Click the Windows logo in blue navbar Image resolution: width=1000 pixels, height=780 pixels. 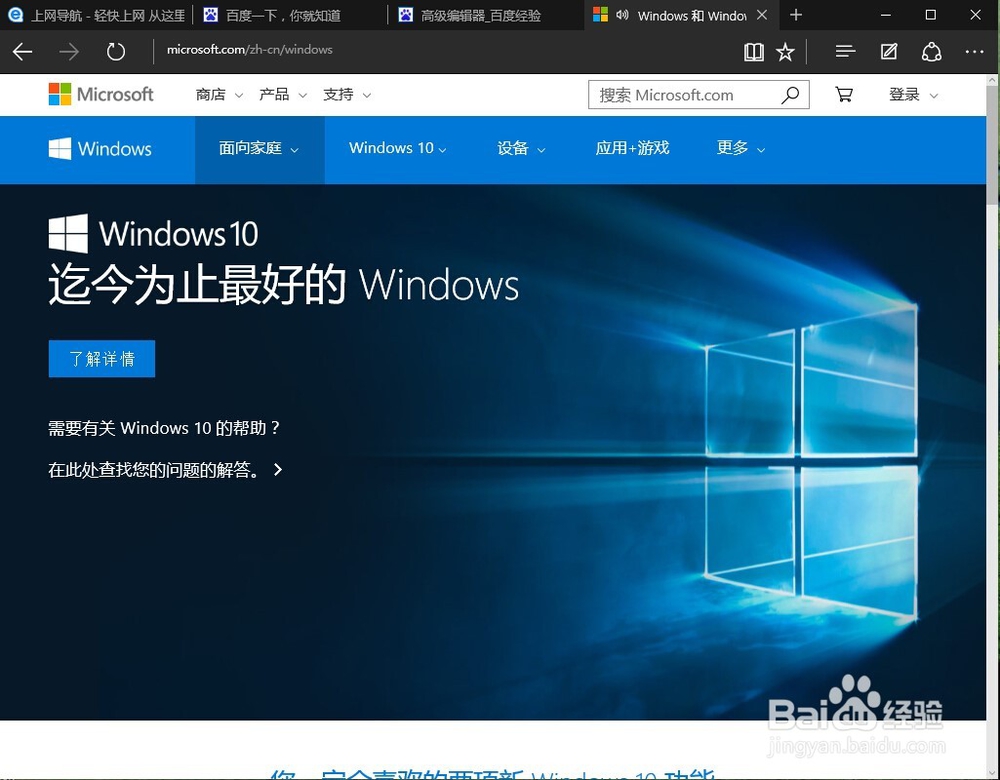[100, 149]
